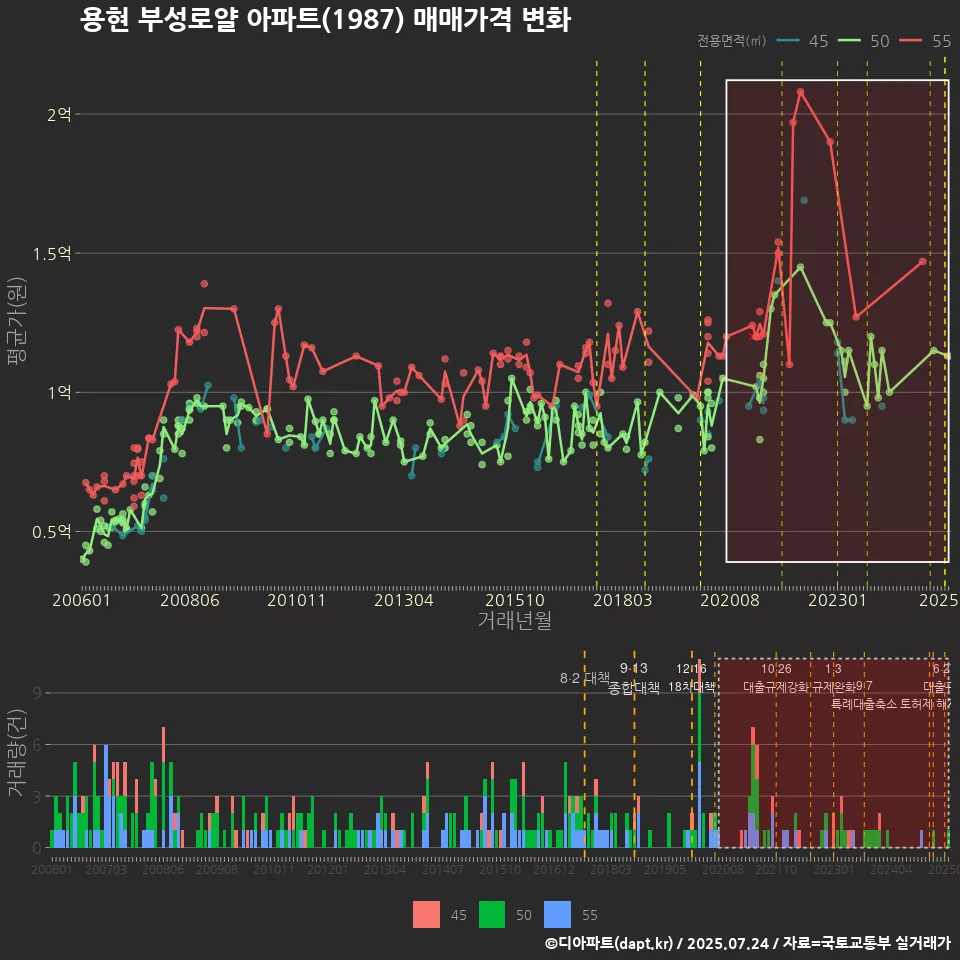Click the 거래년월 axis title

pyautogui.click(x=515, y=620)
